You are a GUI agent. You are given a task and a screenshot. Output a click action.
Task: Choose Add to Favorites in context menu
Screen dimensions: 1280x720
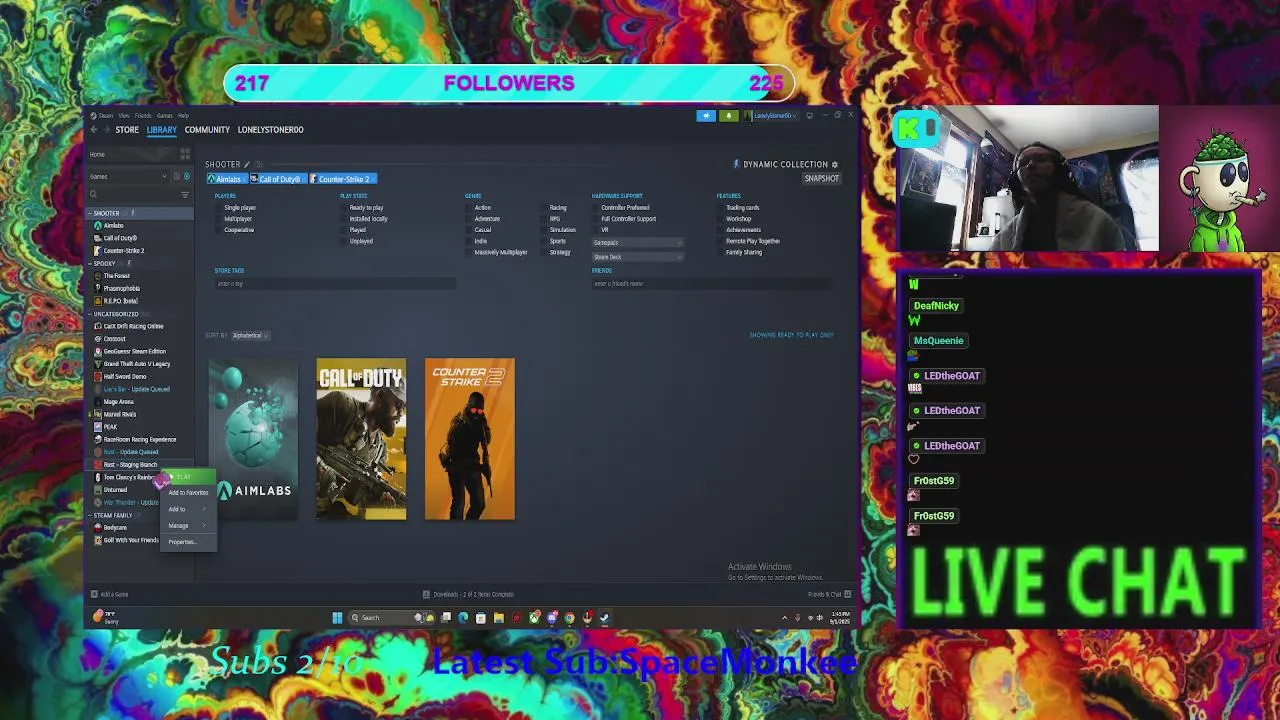(x=188, y=493)
